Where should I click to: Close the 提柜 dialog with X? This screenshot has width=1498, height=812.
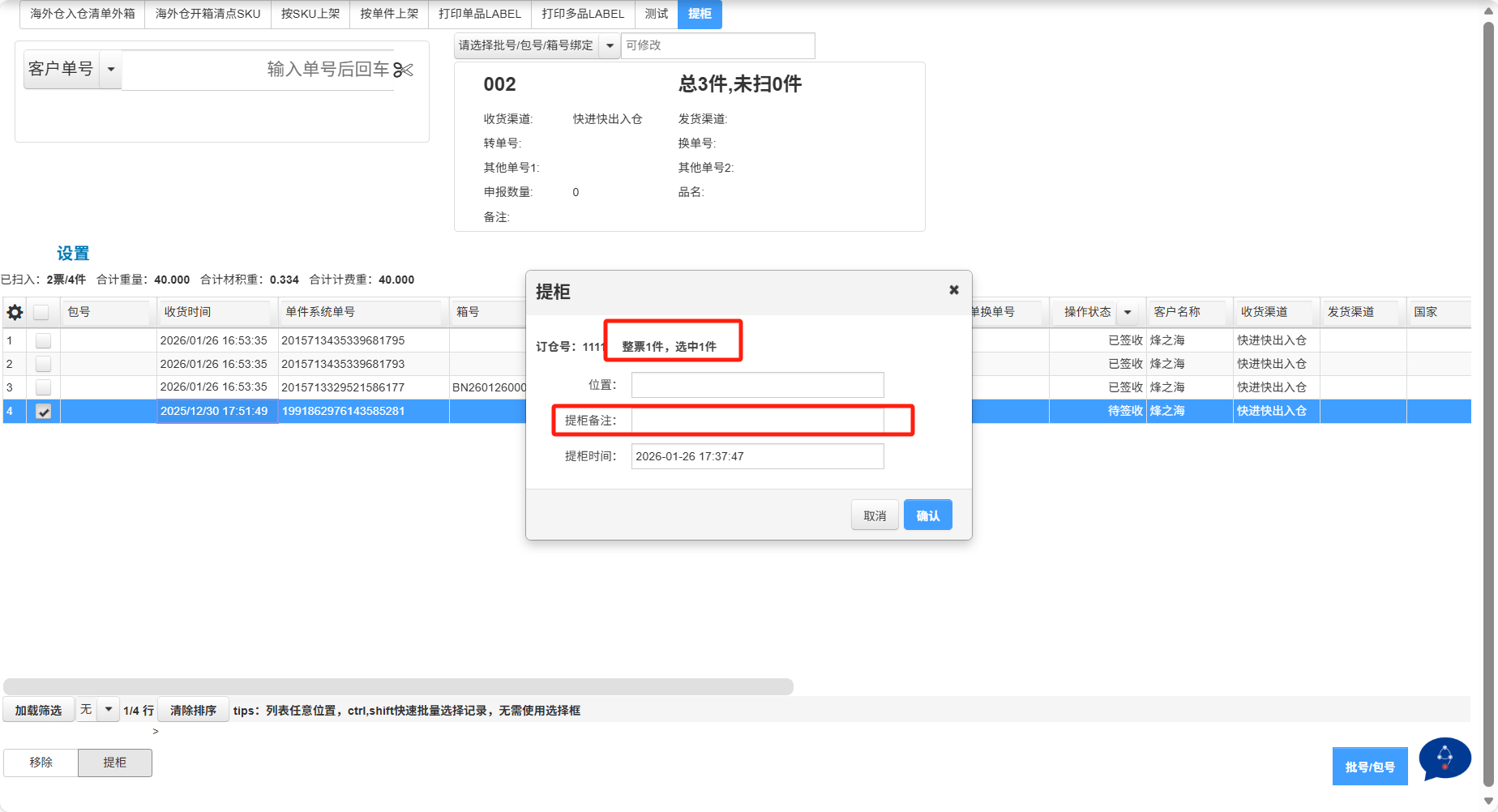click(x=954, y=290)
